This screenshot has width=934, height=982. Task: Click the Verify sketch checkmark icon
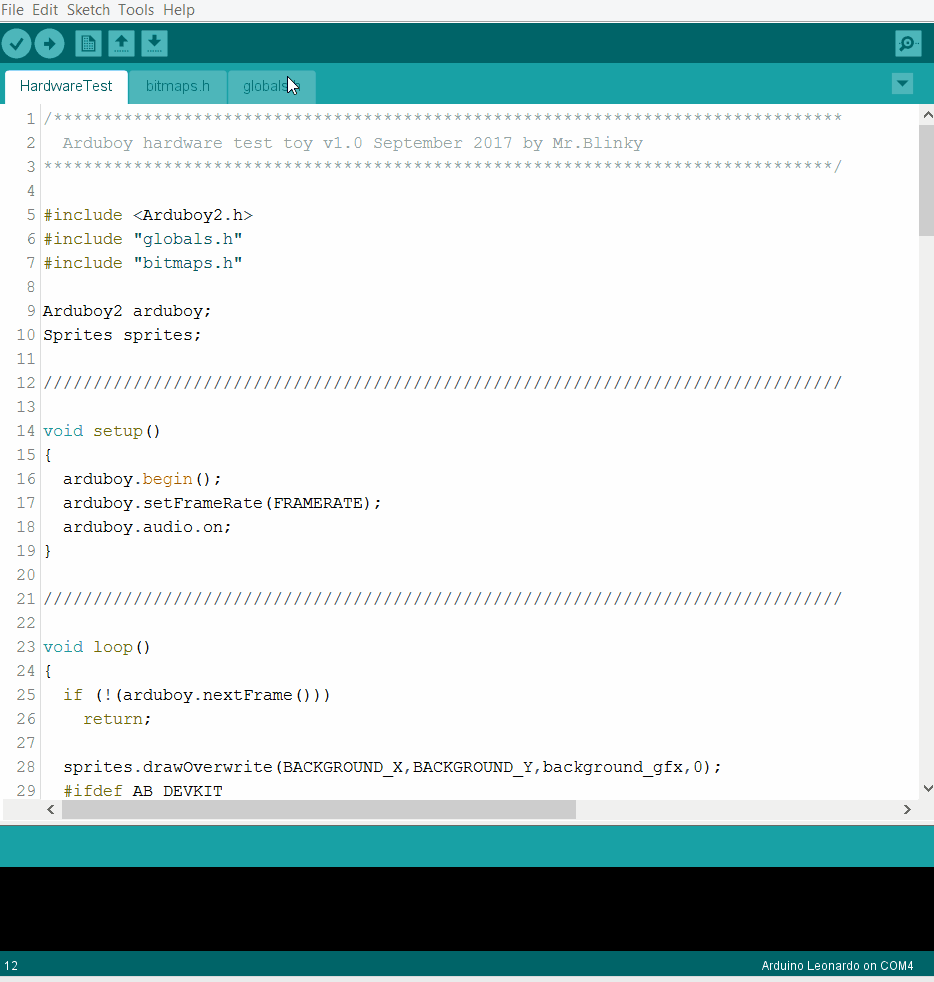pos(17,44)
